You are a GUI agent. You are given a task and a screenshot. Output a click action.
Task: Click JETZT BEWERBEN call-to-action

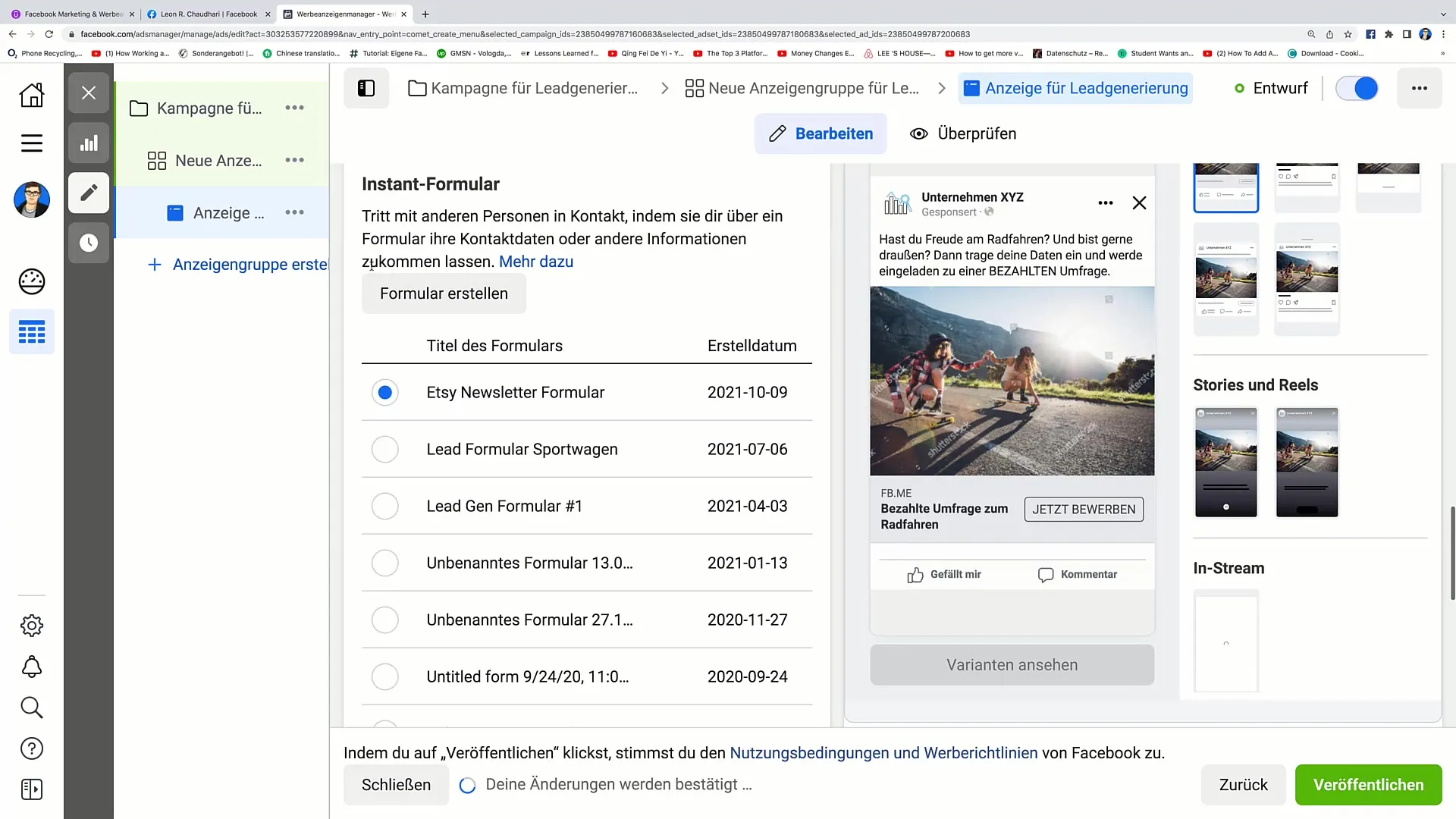1084,510
